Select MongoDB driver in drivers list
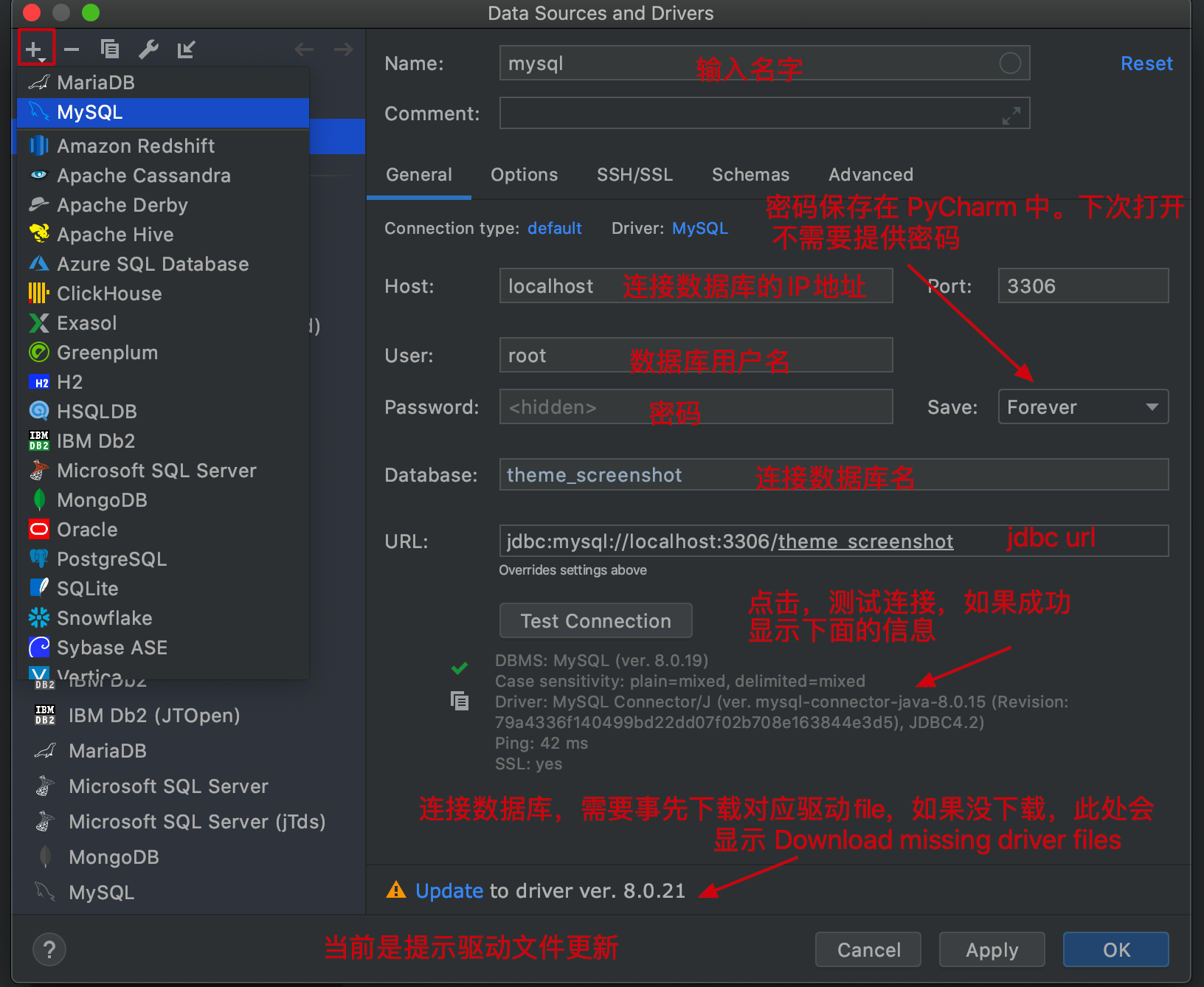This screenshot has height=987, width=1204. [x=189, y=857]
